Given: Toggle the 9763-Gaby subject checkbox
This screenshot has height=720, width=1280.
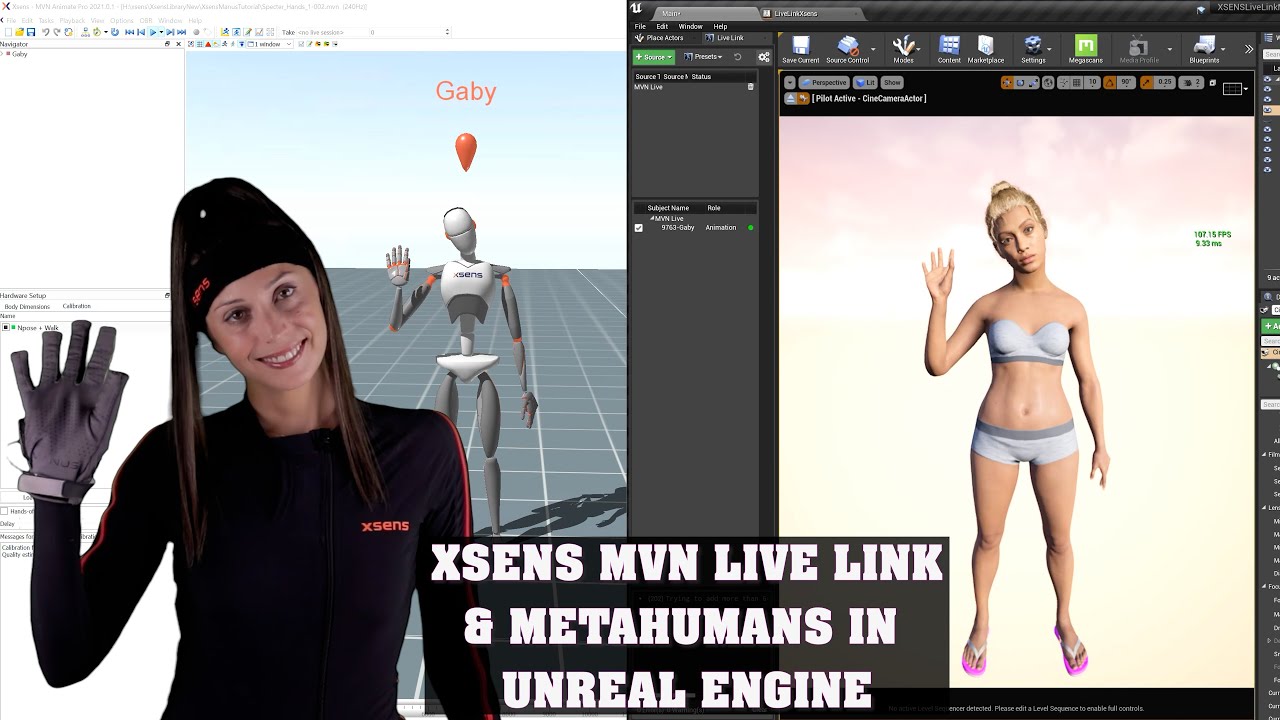Looking at the screenshot, I should click(x=639, y=228).
